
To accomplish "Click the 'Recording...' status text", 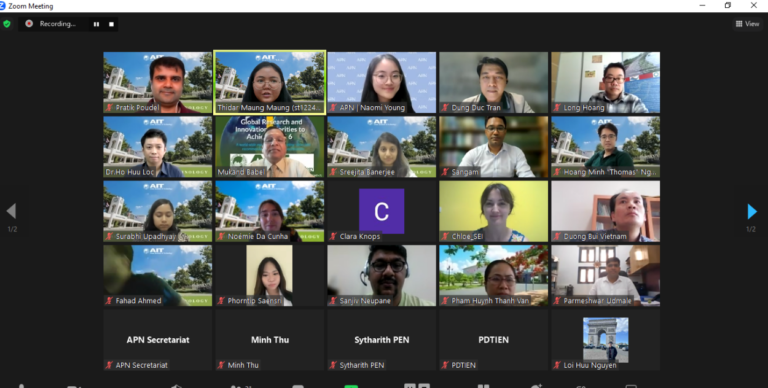I will coord(58,24).
